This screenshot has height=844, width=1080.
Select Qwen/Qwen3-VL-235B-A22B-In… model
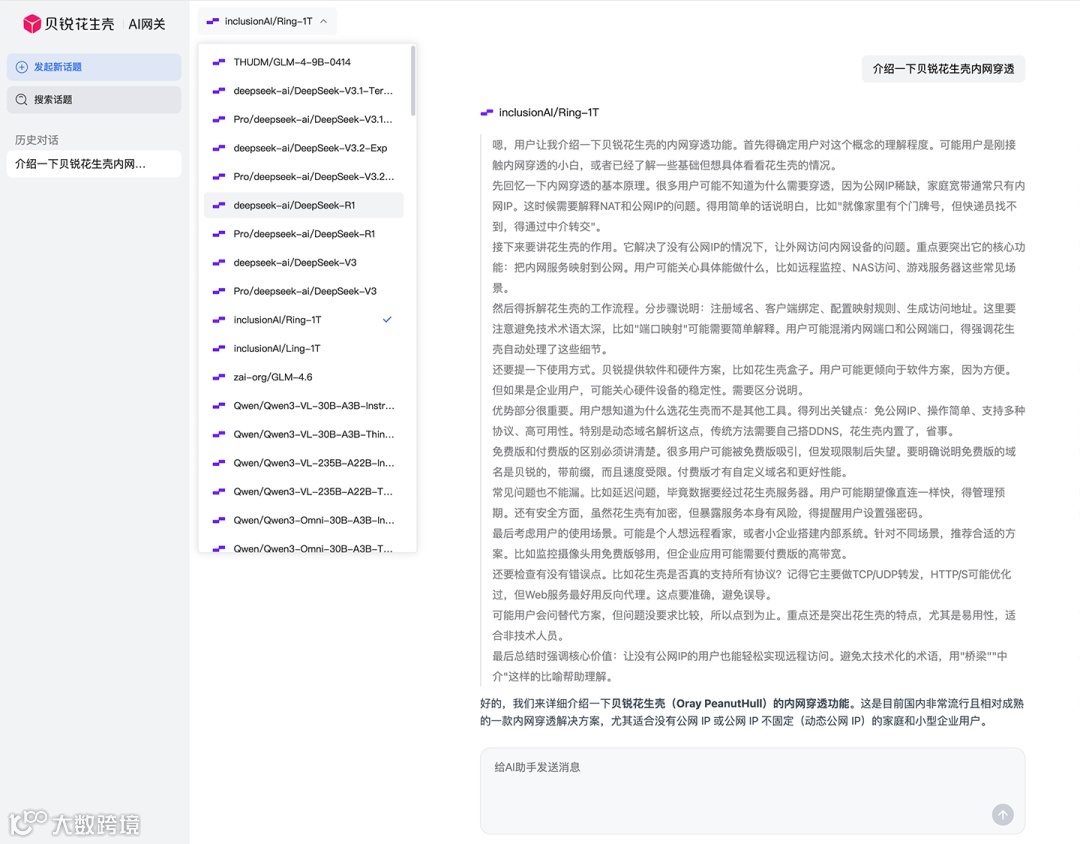304,463
